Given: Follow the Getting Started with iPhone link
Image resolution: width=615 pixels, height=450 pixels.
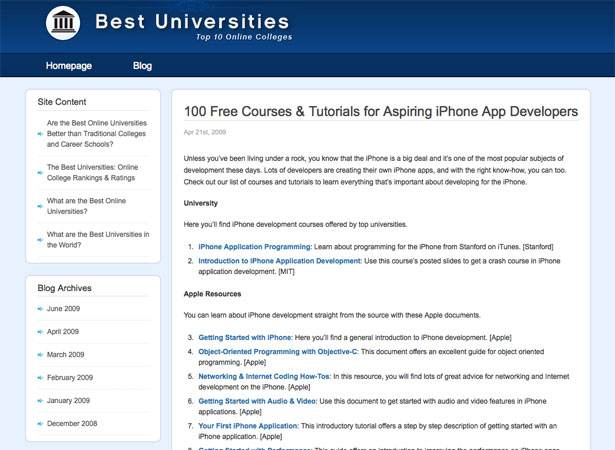Looking at the screenshot, I should [245, 337].
